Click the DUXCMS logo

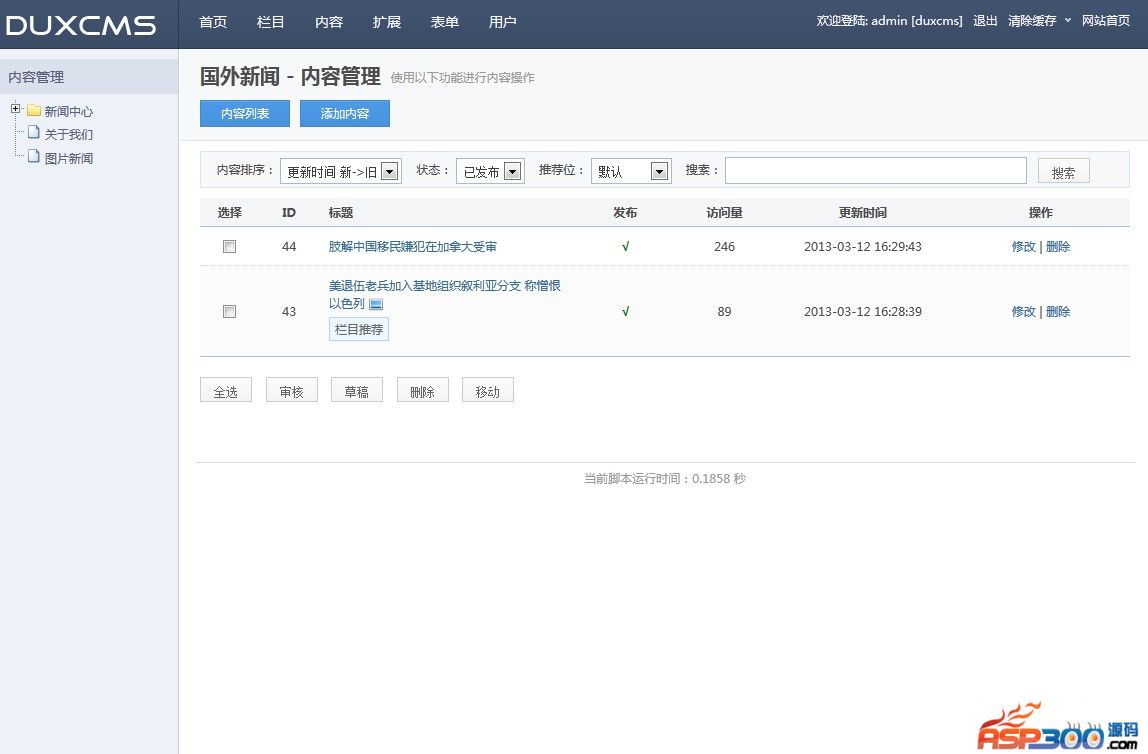81,25
